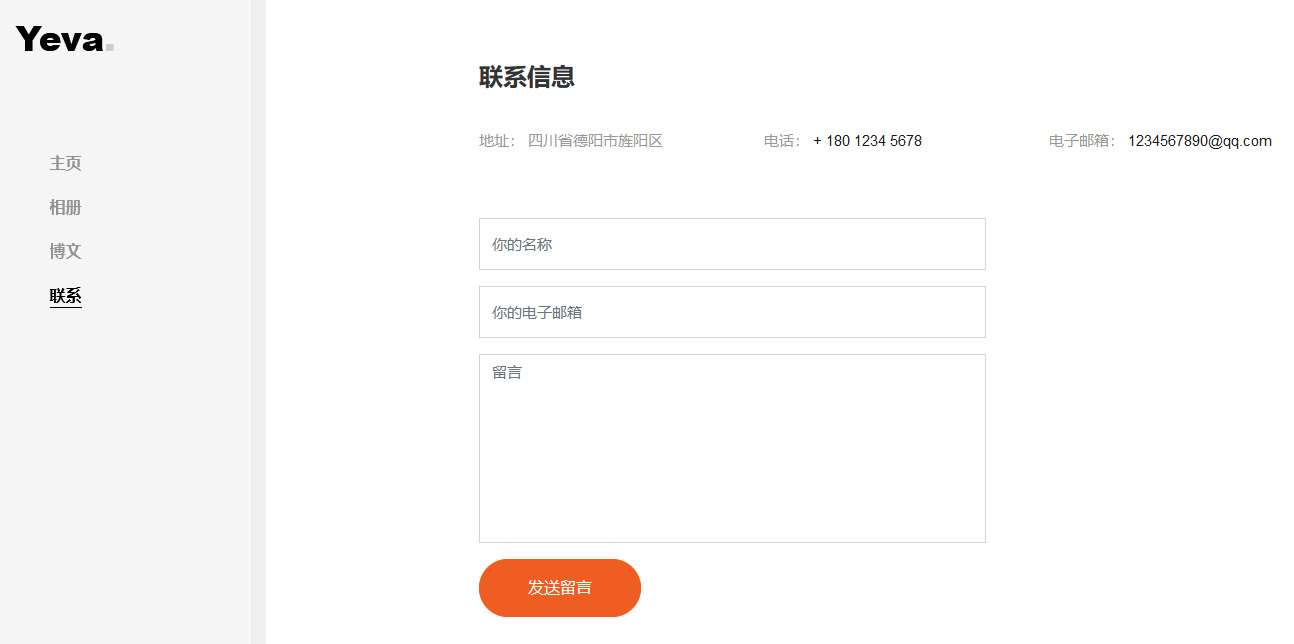Click the 电子邮箱 label
Viewport: 1294px width, 644px height.
1082,141
